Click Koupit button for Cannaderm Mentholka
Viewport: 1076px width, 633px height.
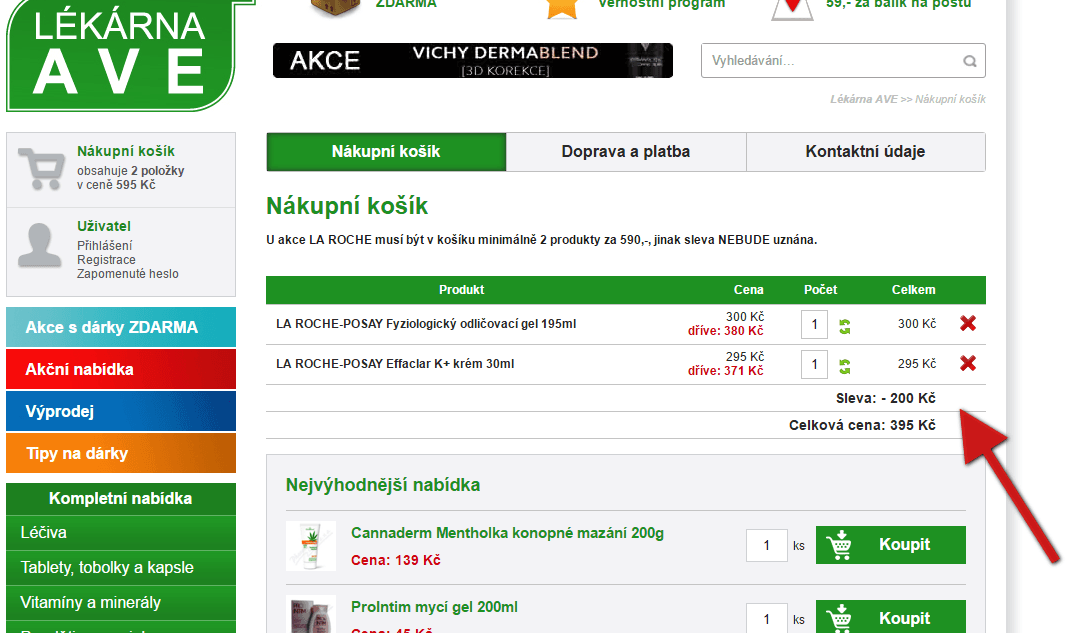[891, 545]
